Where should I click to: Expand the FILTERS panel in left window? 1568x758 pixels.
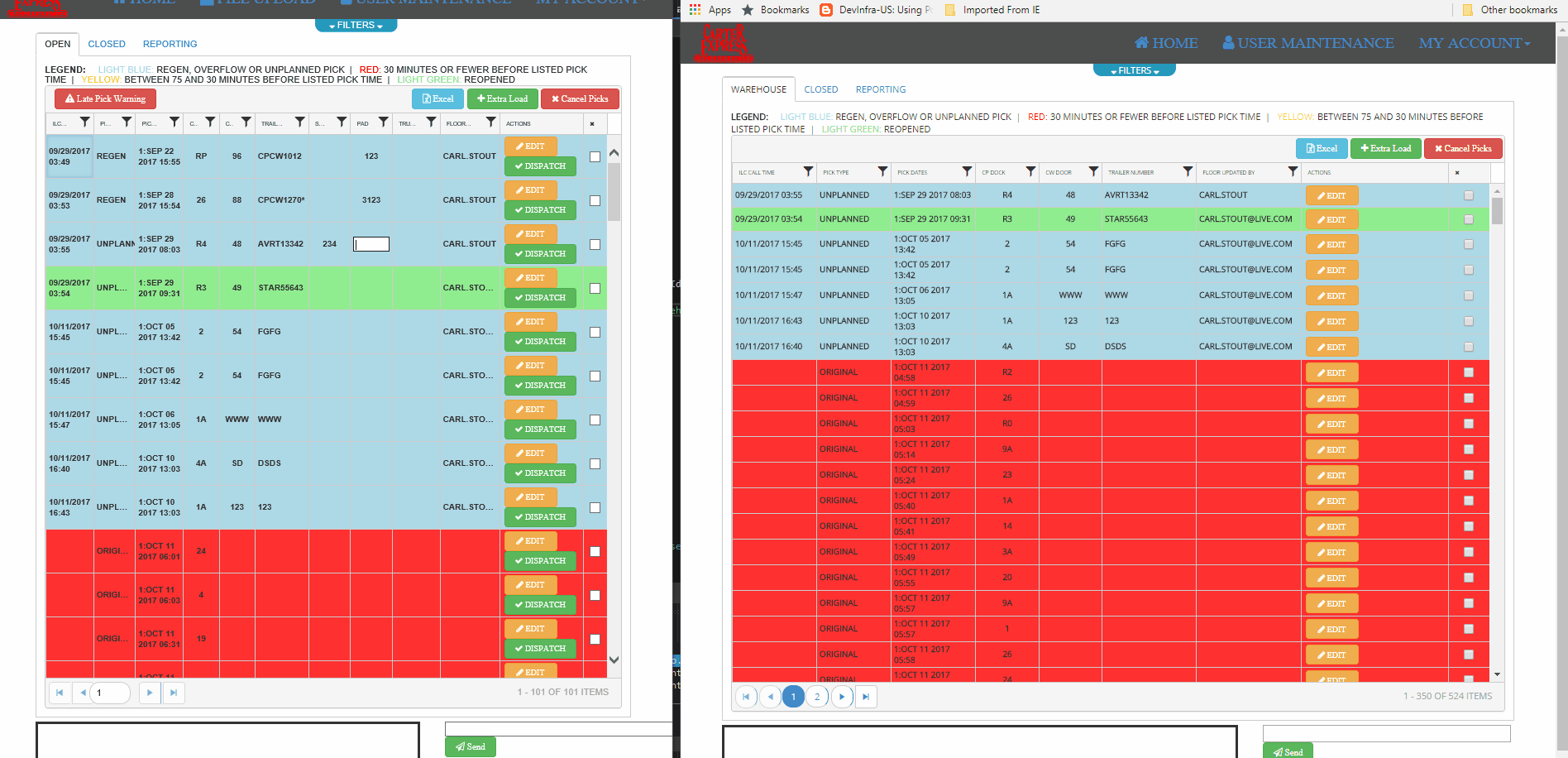click(356, 25)
